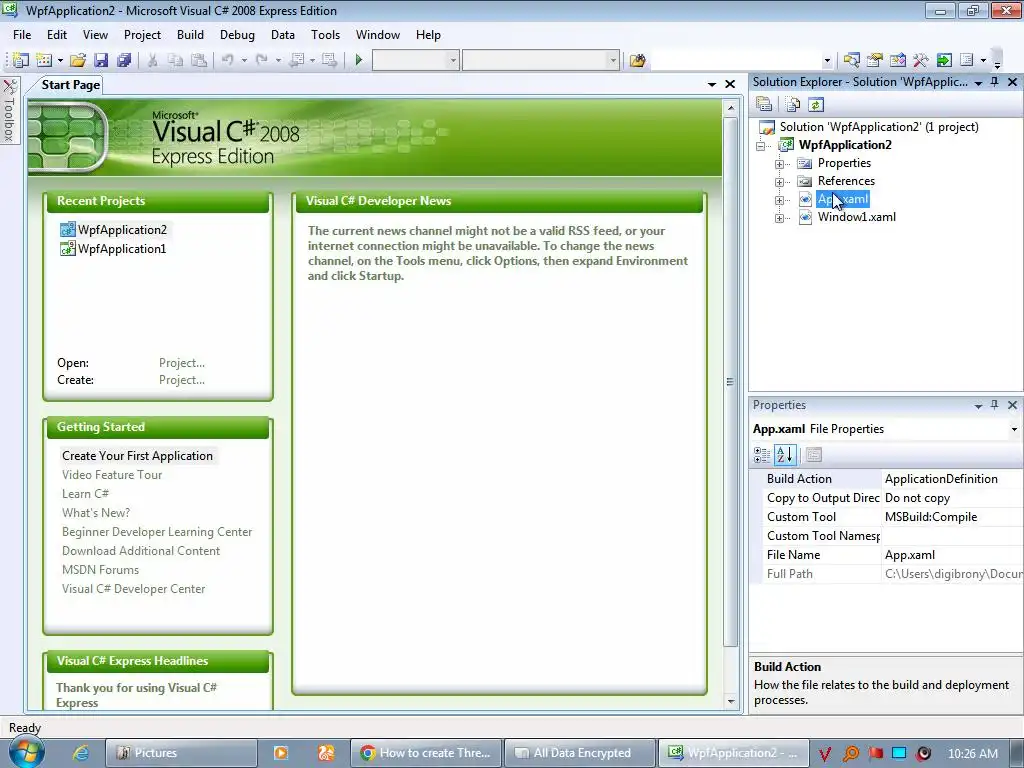The width and height of the screenshot is (1024, 768).
Task: Click Create Your First Application link
Action: (x=137, y=456)
